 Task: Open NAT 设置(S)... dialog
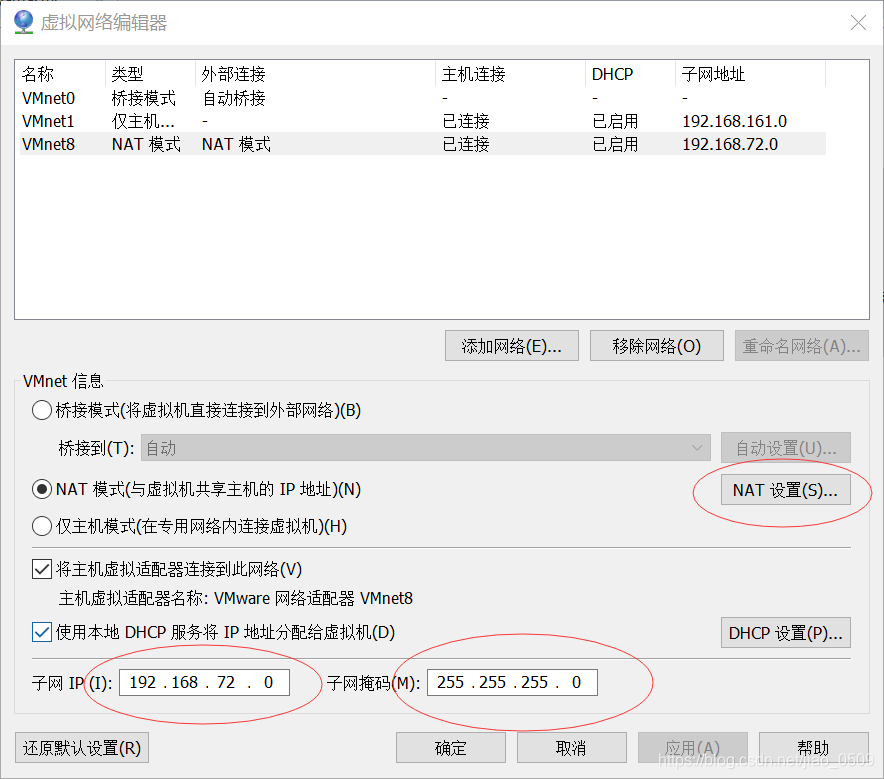(786, 490)
